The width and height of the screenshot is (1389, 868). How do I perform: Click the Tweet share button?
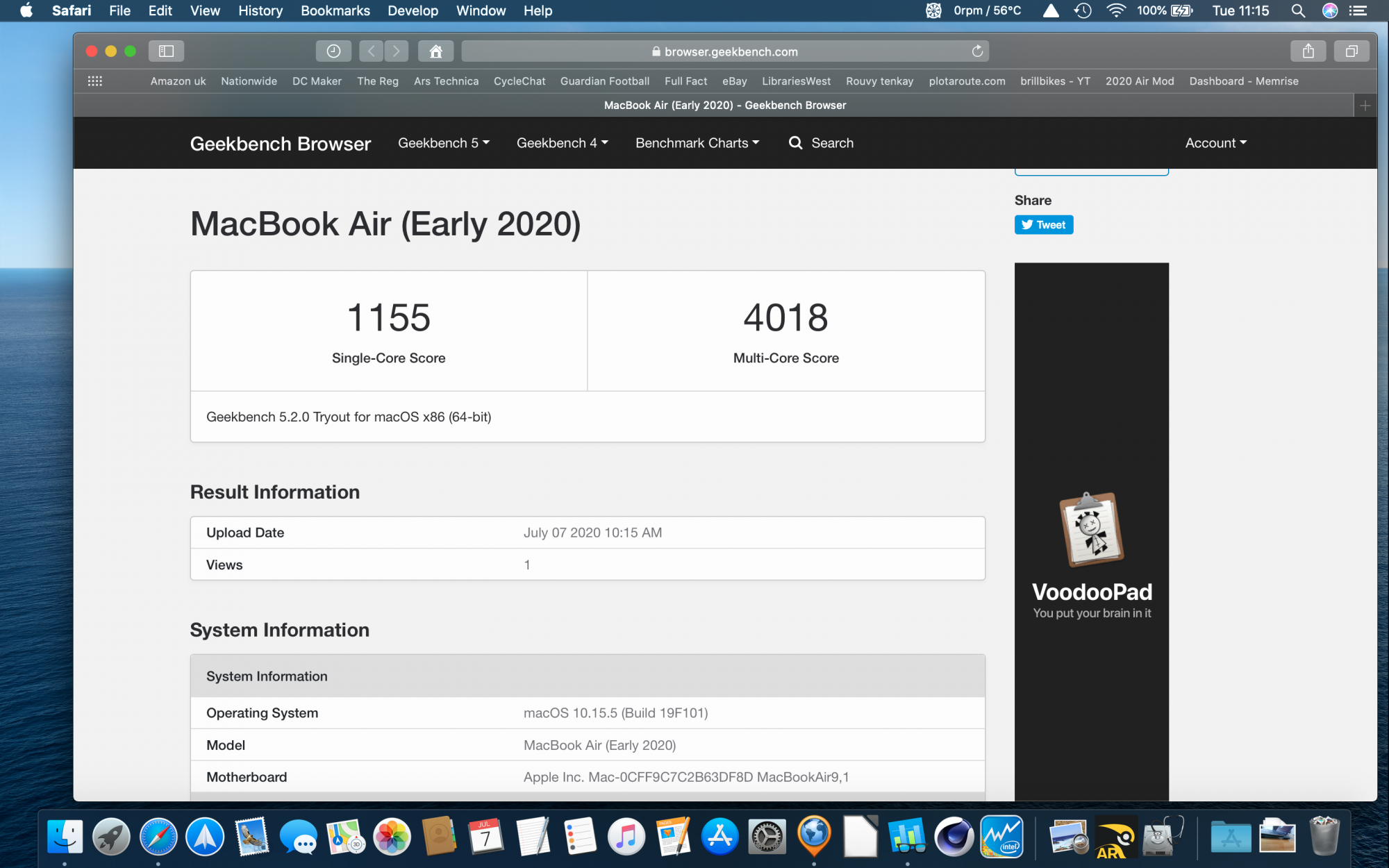coord(1044,225)
